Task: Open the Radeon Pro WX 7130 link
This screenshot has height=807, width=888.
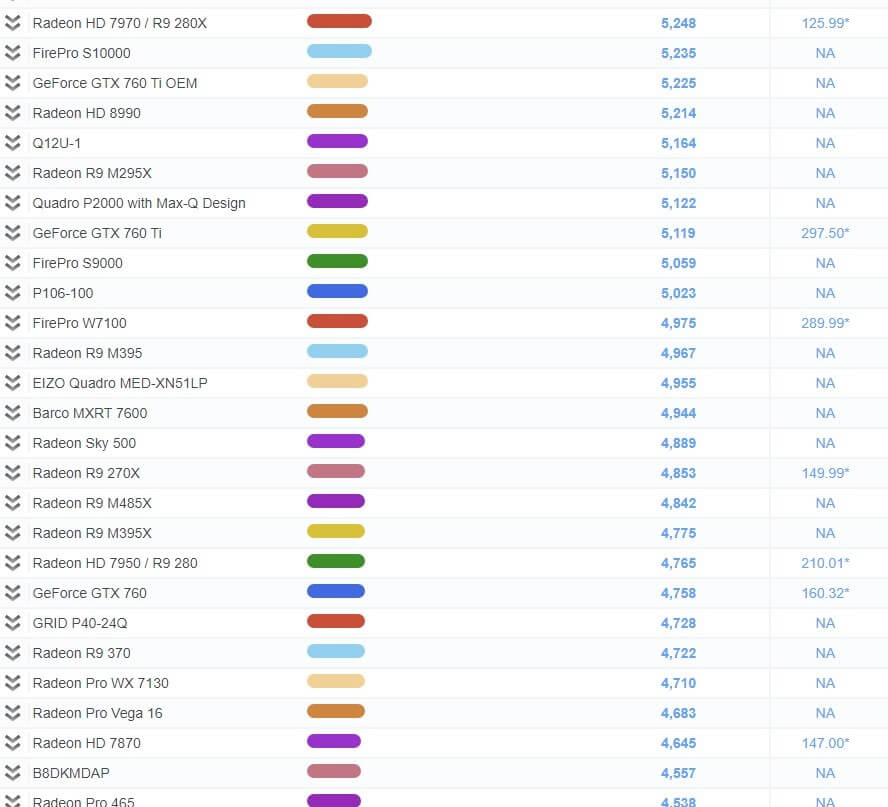Action: click(100, 684)
